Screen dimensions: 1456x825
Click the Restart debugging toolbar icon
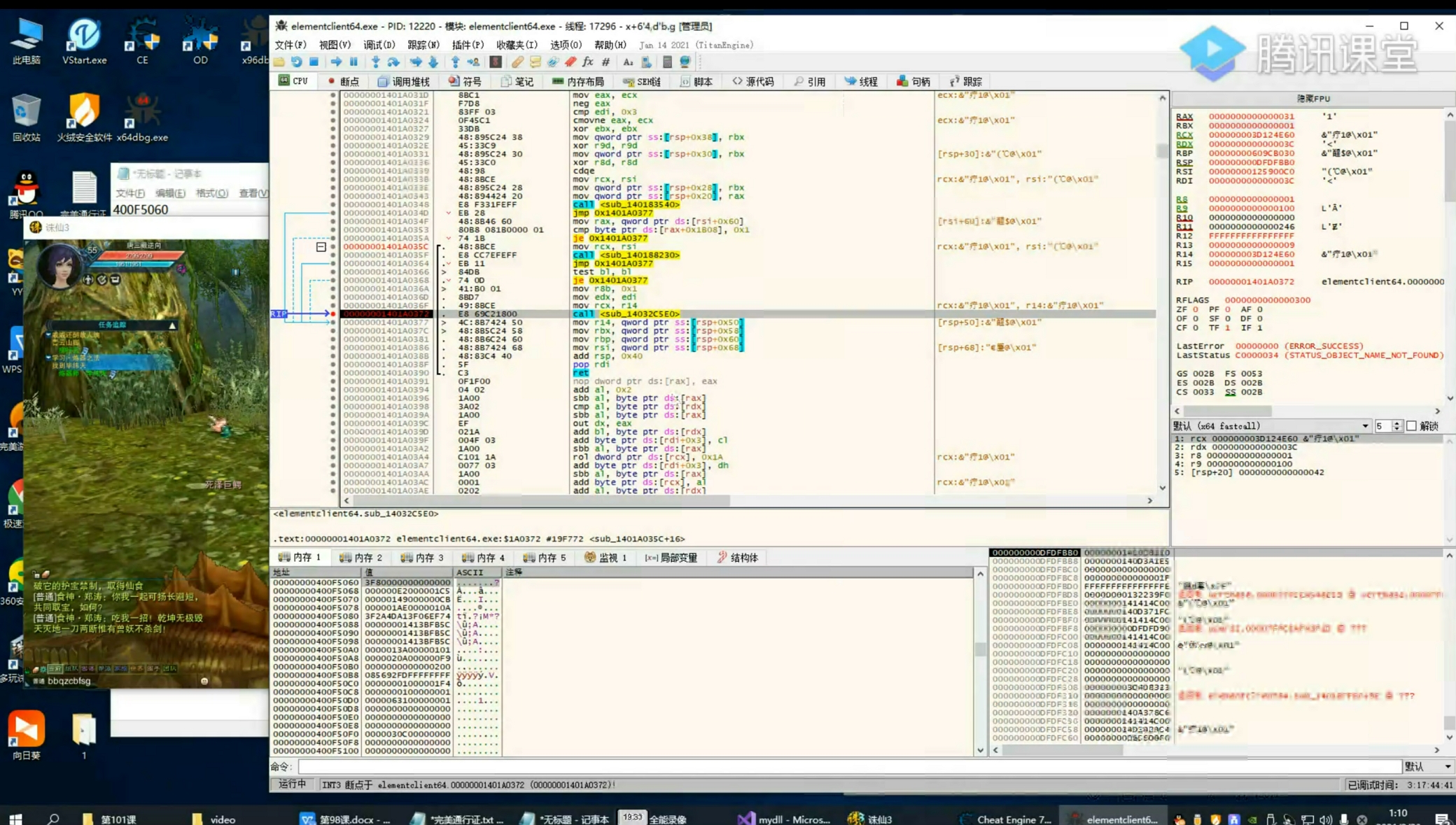[x=296, y=62]
